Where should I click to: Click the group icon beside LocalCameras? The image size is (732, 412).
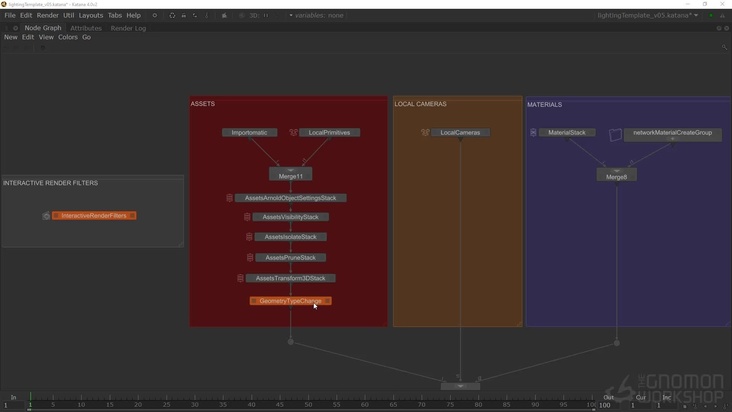click(x=425, y=133)
